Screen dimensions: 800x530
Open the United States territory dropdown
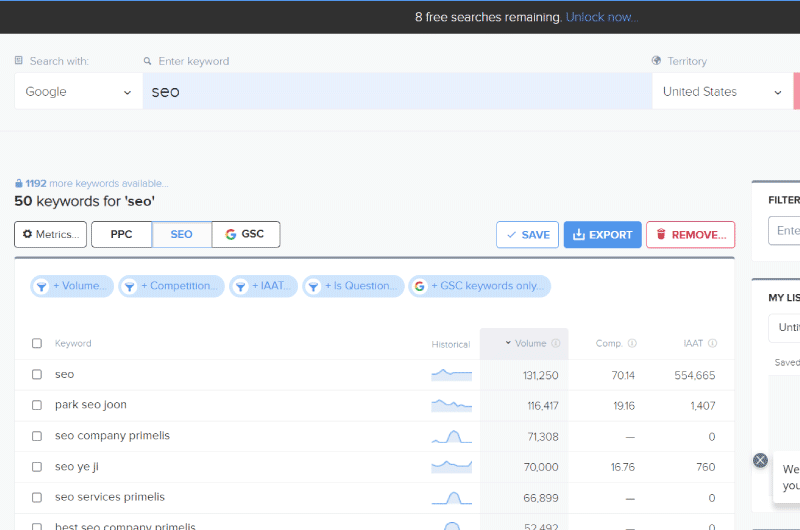[x=722, y=91]
